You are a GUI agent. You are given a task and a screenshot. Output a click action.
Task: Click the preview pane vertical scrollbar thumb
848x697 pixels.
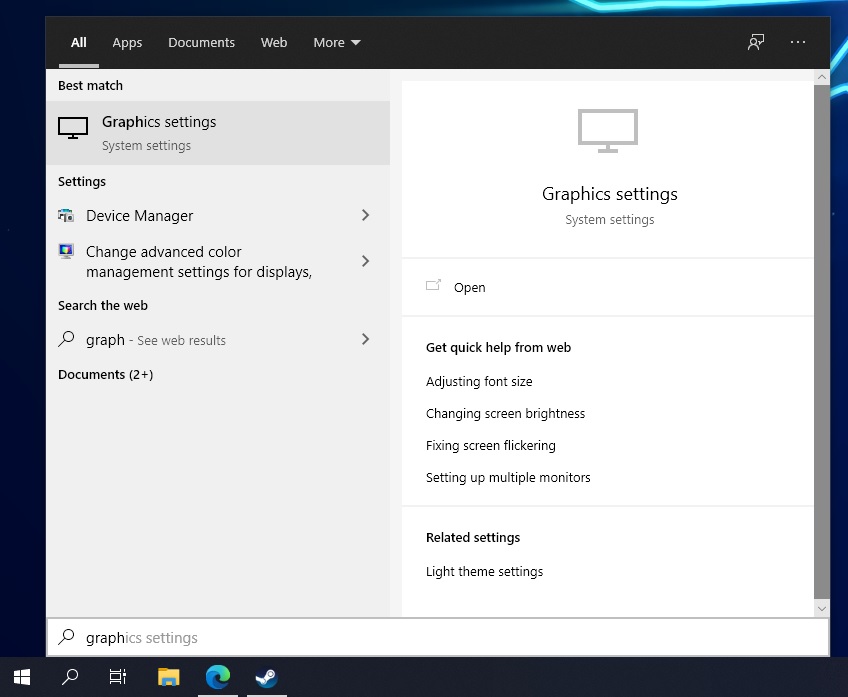[822, 341]
